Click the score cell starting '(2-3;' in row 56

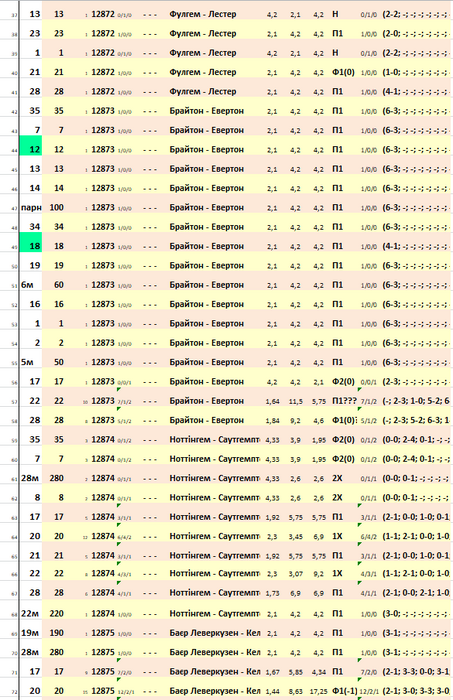click(416, 382)
